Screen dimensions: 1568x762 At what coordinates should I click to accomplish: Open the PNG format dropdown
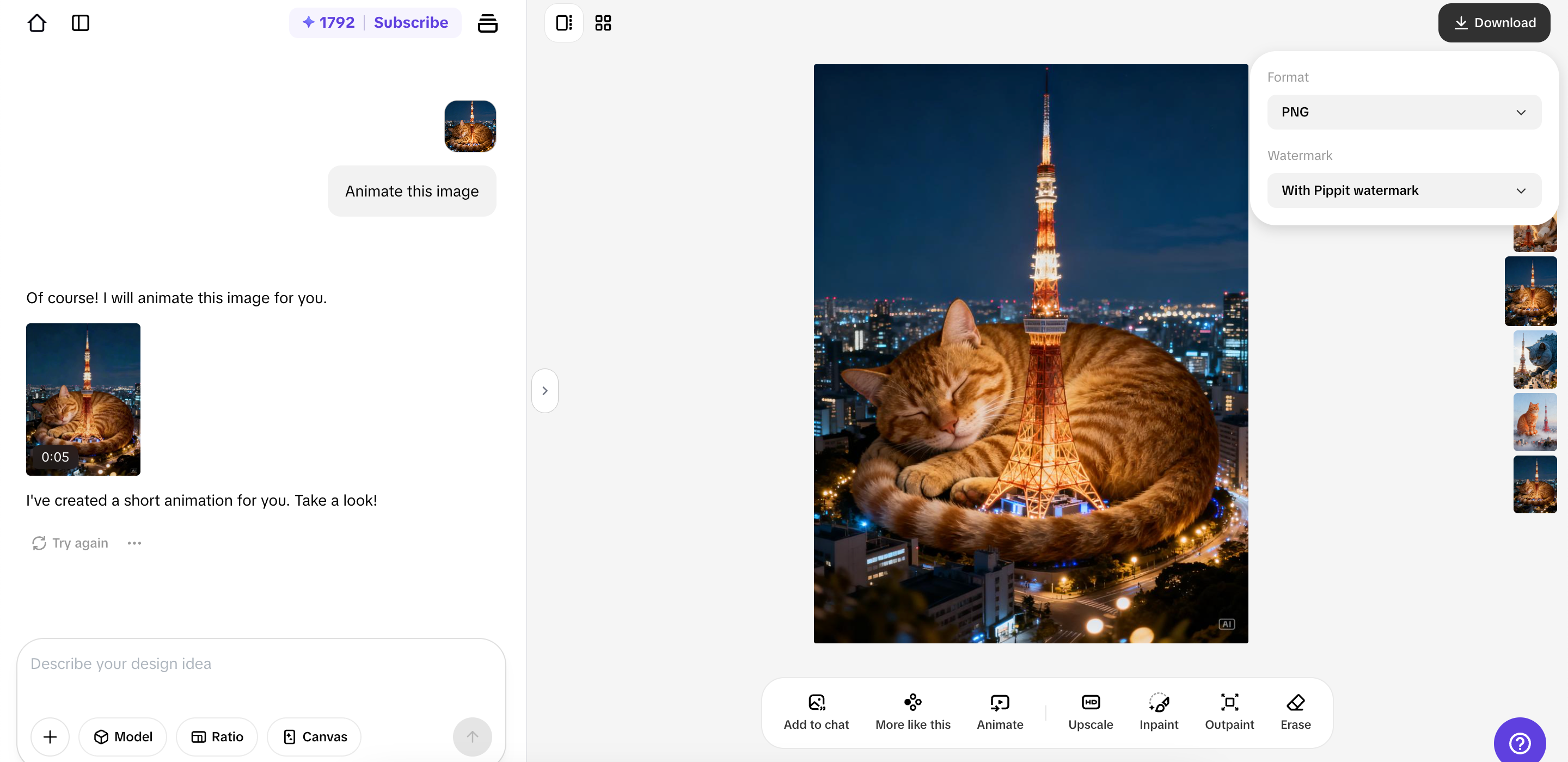pyautogui.click(x=1404, y=112)
